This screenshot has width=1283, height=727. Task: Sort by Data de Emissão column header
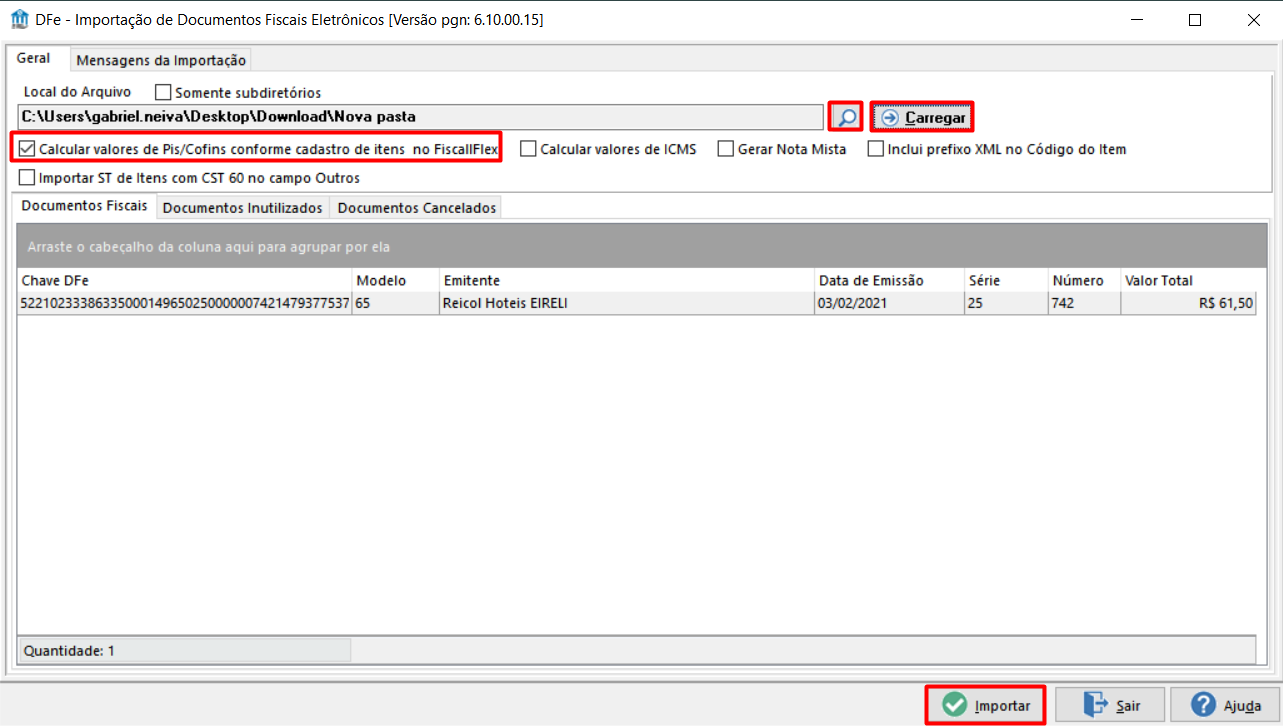point(889,280)
